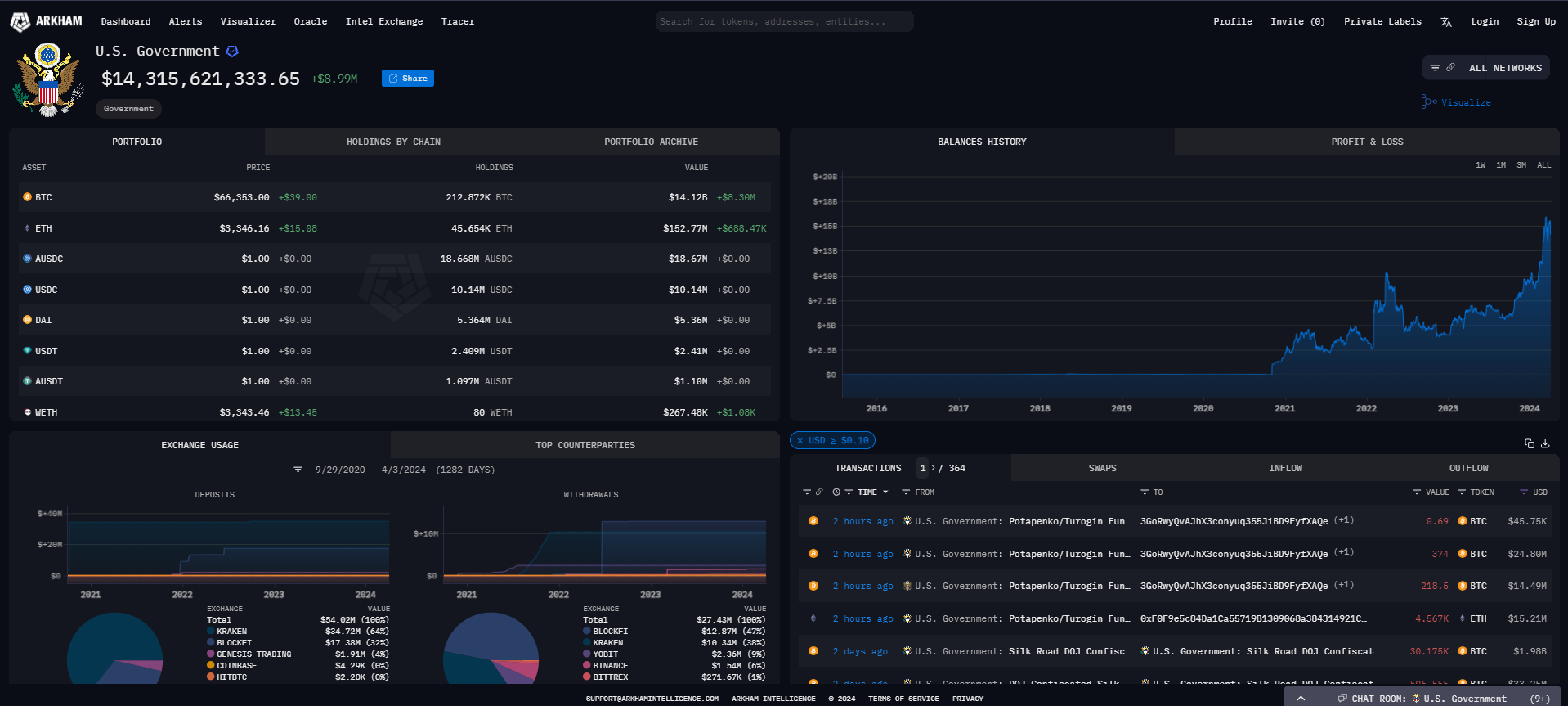Expand the TIME sort dropdown

(x=885, y=492)
